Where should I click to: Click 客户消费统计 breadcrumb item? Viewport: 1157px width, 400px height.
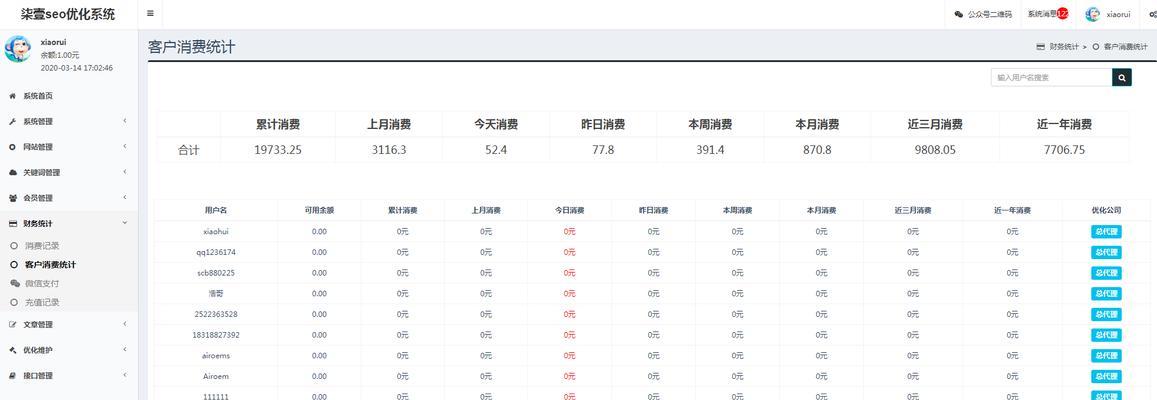1125,46
